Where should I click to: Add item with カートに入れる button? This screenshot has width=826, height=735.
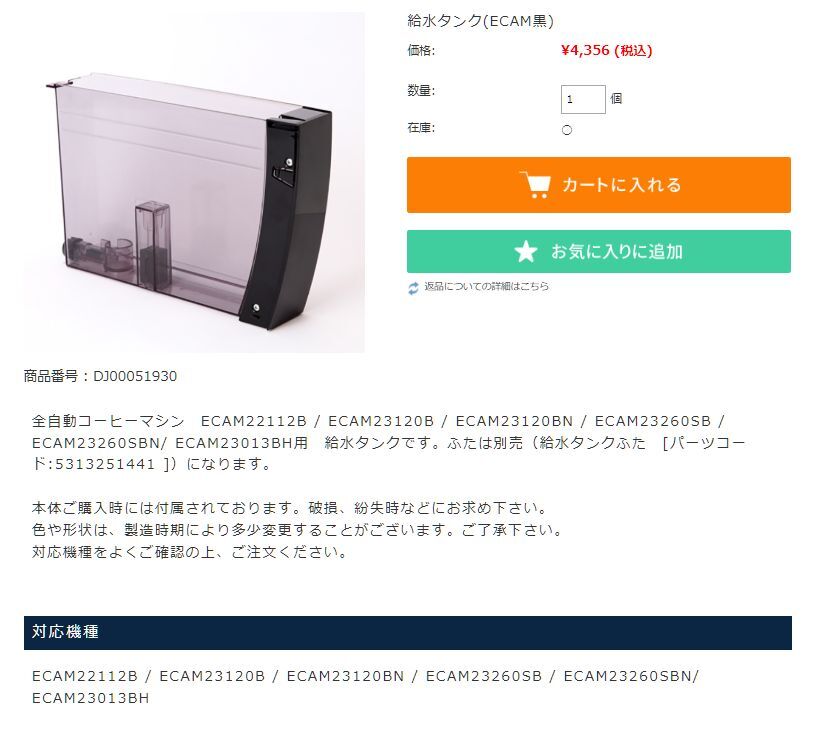(x=598, y=185)
